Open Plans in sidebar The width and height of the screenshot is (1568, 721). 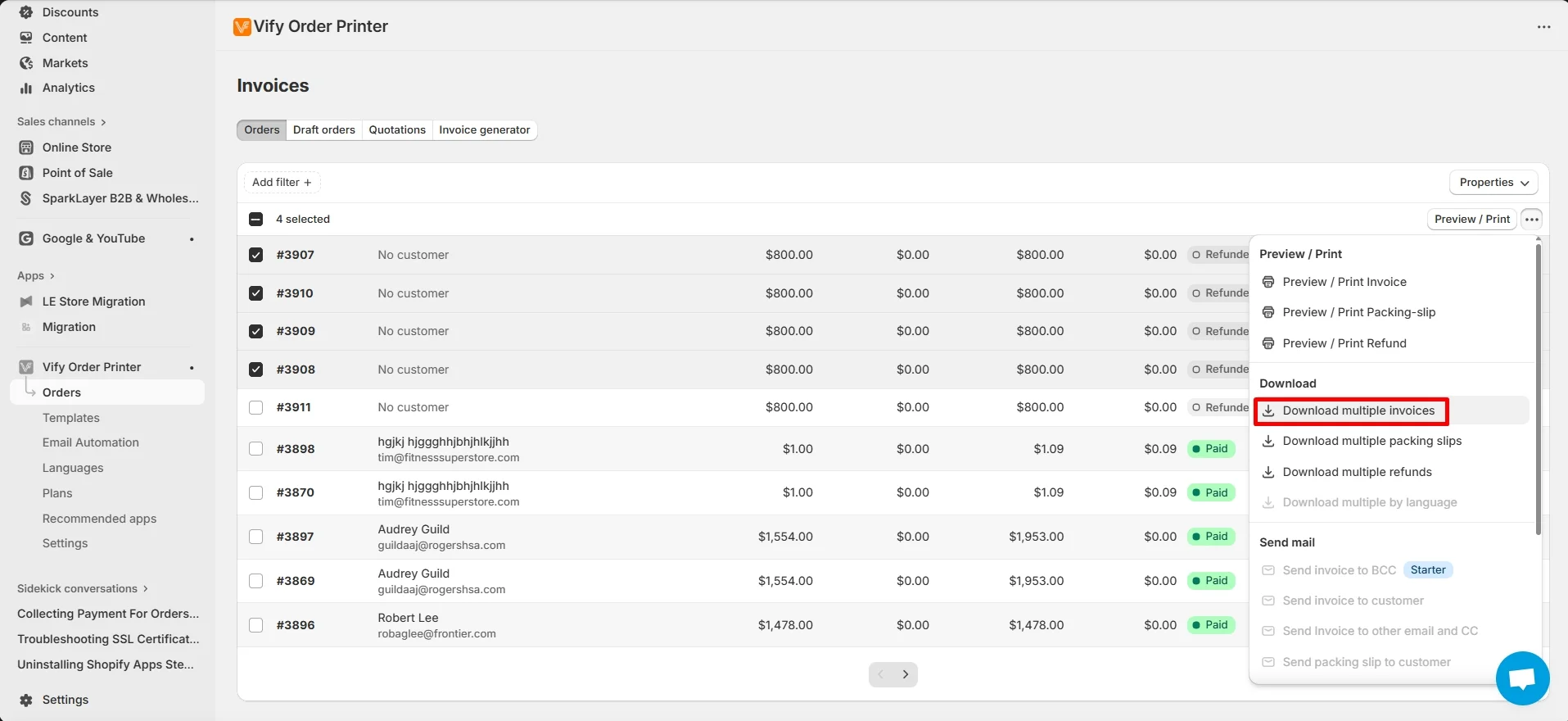57,493
